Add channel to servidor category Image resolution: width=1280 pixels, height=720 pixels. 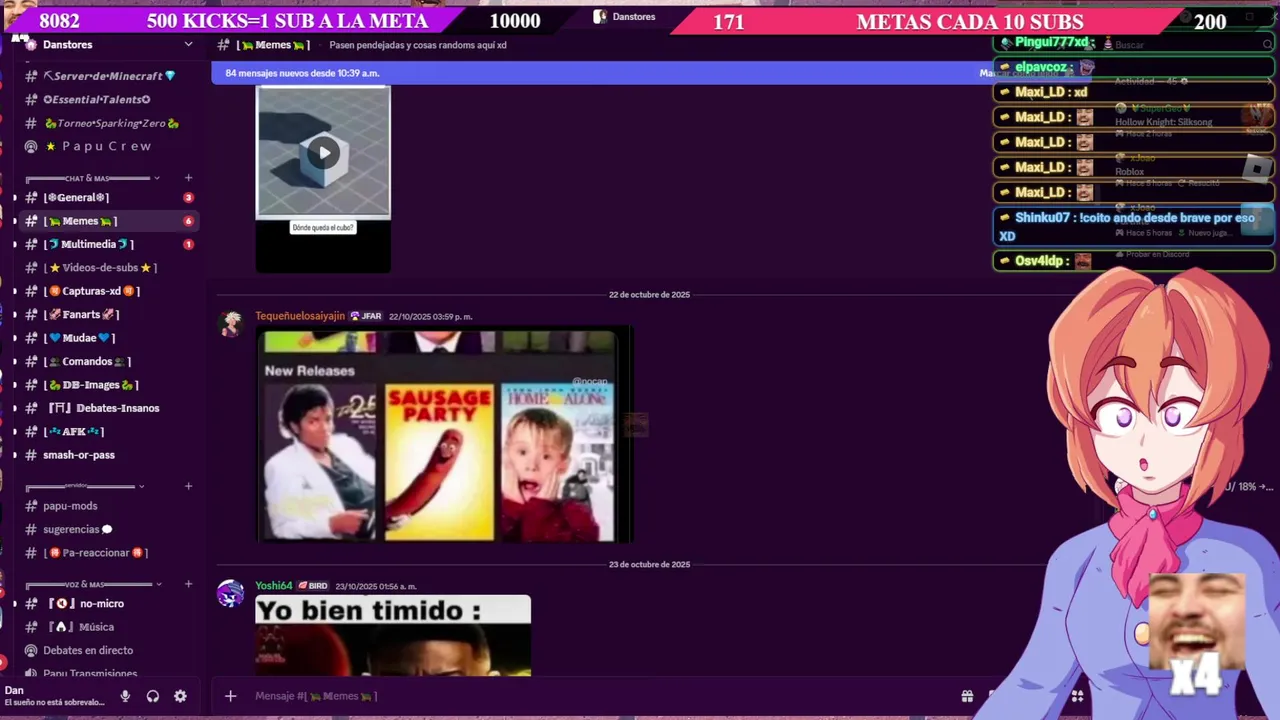pos(188,486)
